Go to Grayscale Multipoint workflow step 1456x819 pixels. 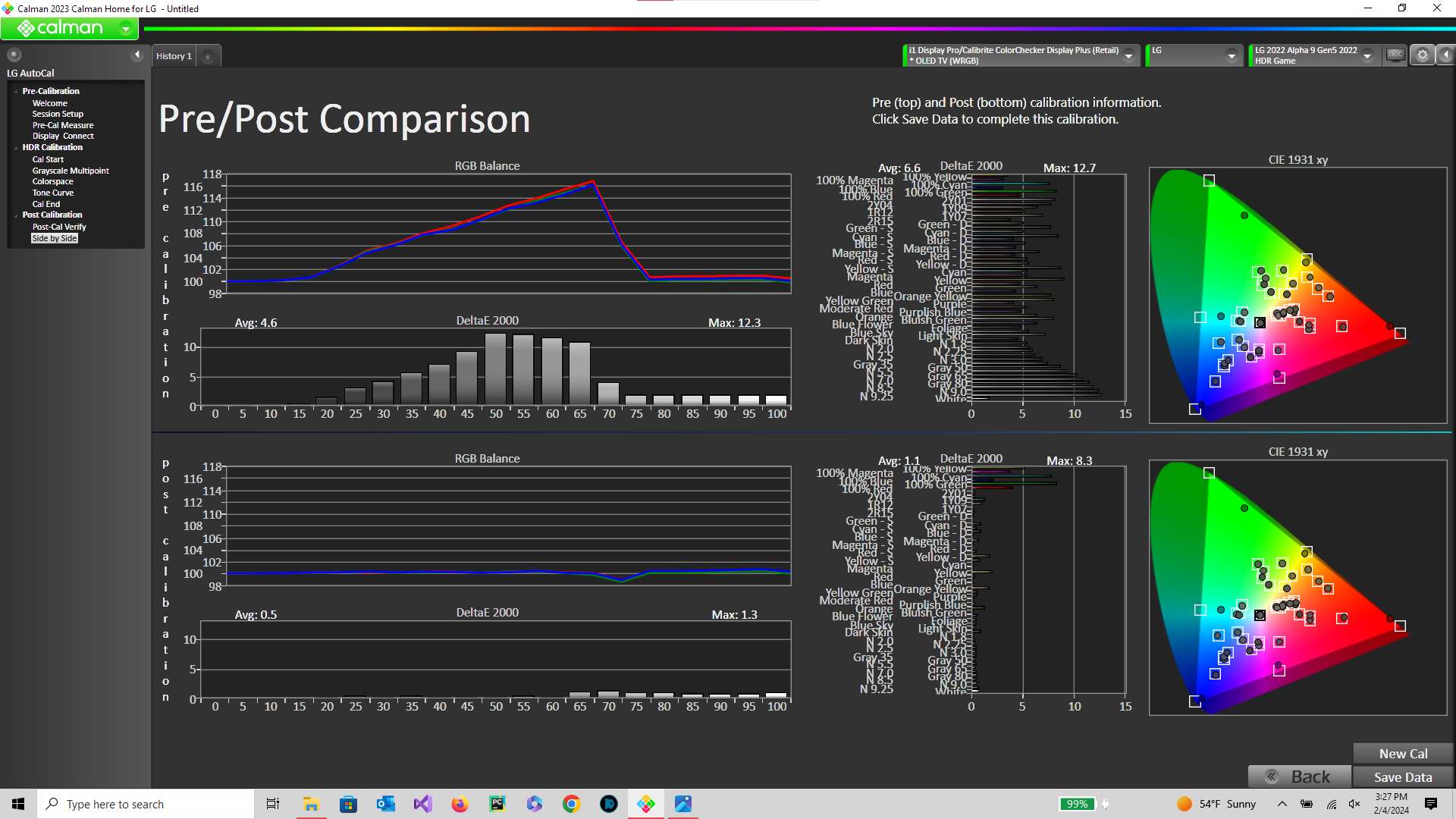click(x=71, y=171)
